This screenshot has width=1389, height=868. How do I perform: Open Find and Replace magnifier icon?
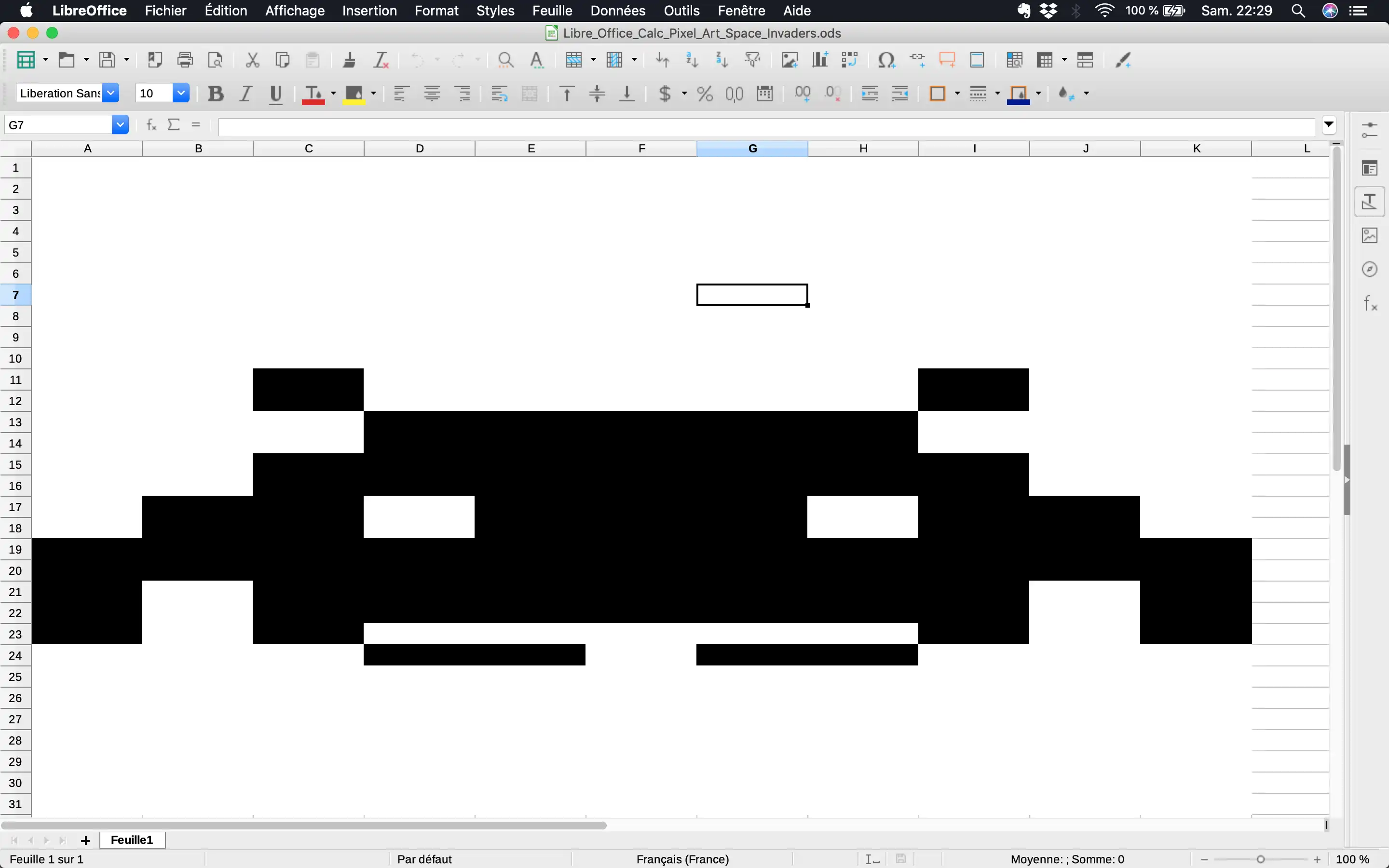tap(505, 60)
